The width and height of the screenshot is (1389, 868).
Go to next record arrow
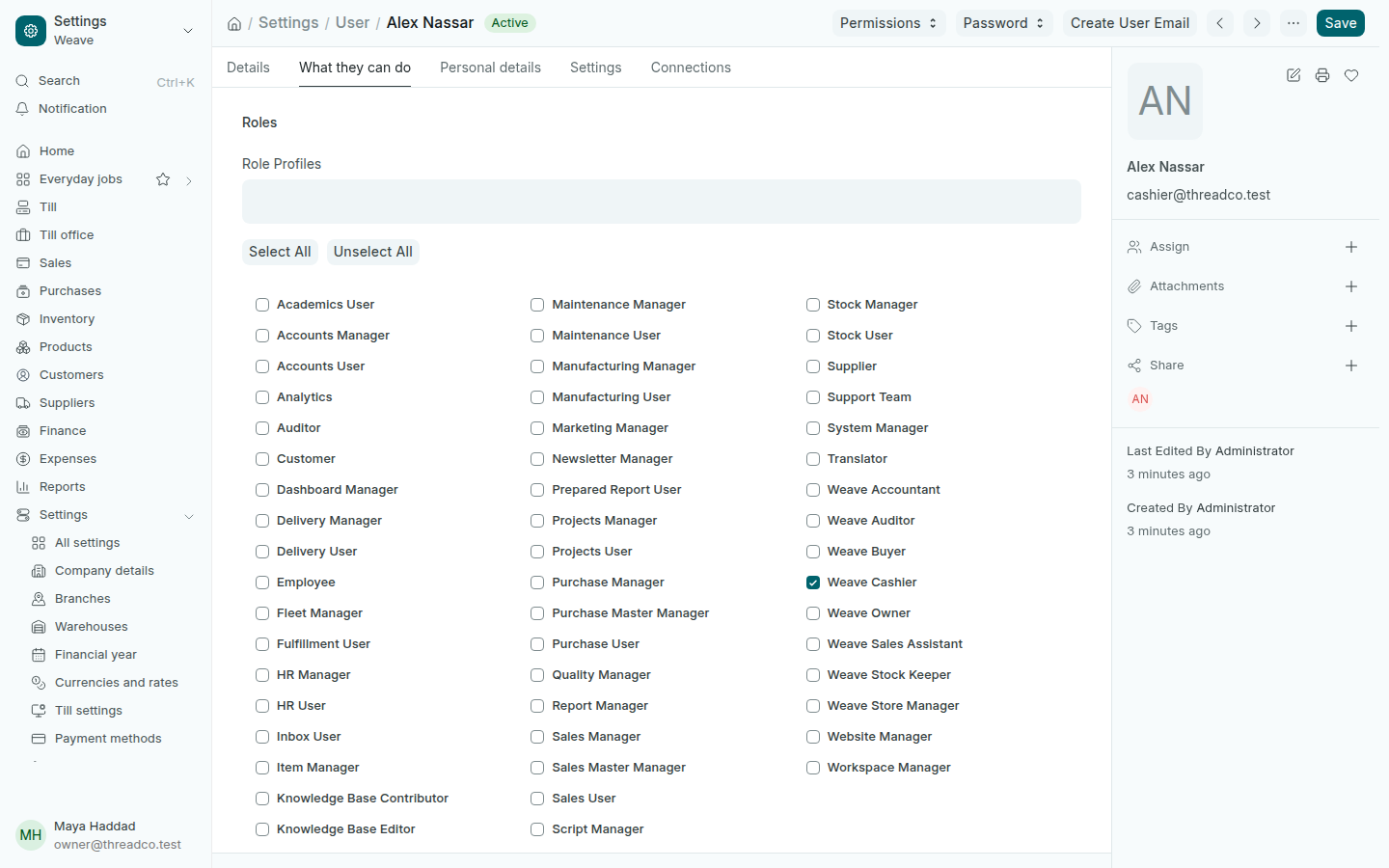[1257, 23]
